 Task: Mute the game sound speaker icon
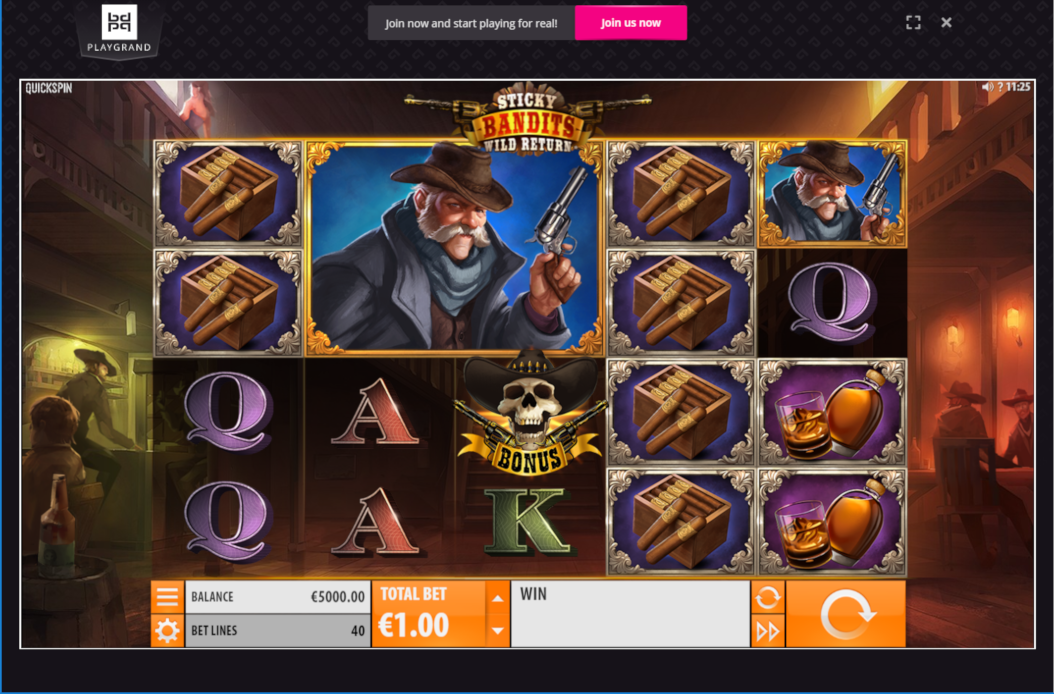(987, 87)
